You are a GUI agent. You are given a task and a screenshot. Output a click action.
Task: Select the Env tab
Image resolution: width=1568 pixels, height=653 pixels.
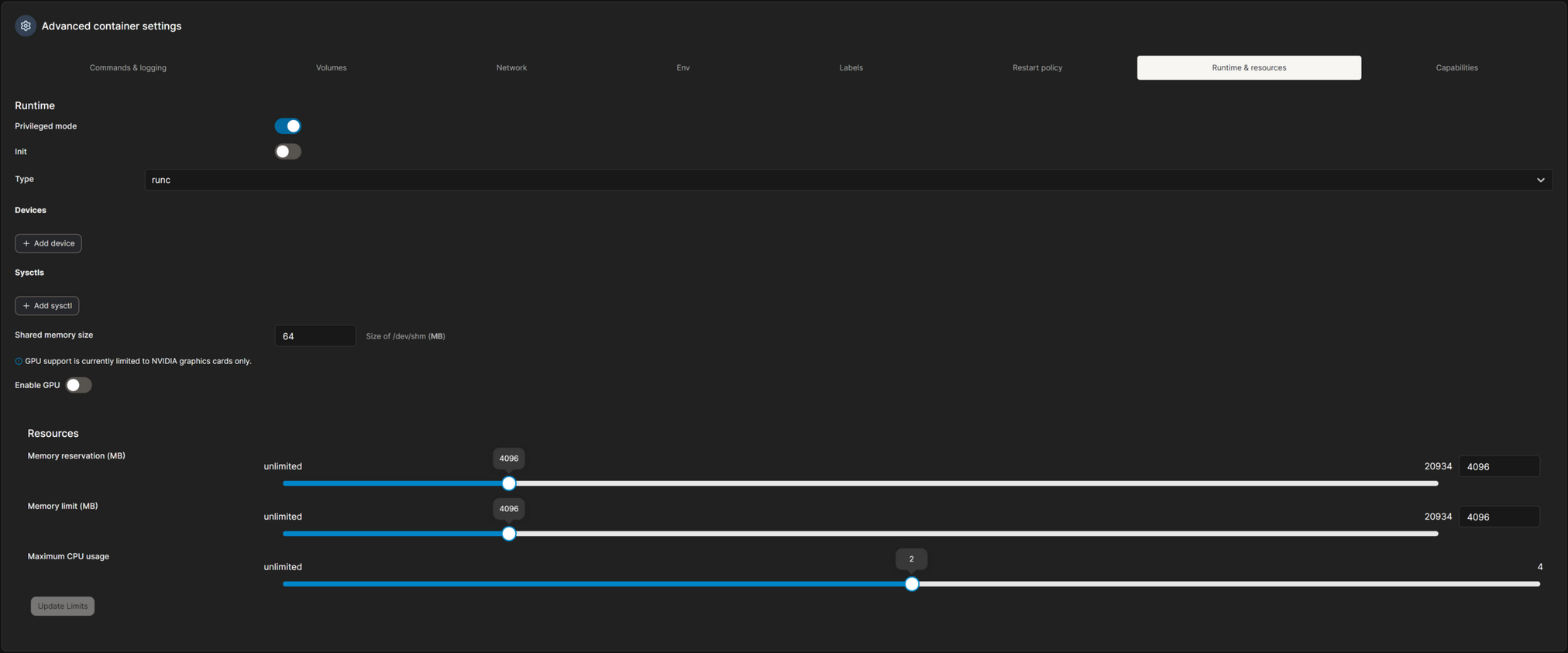pos(683,67)
